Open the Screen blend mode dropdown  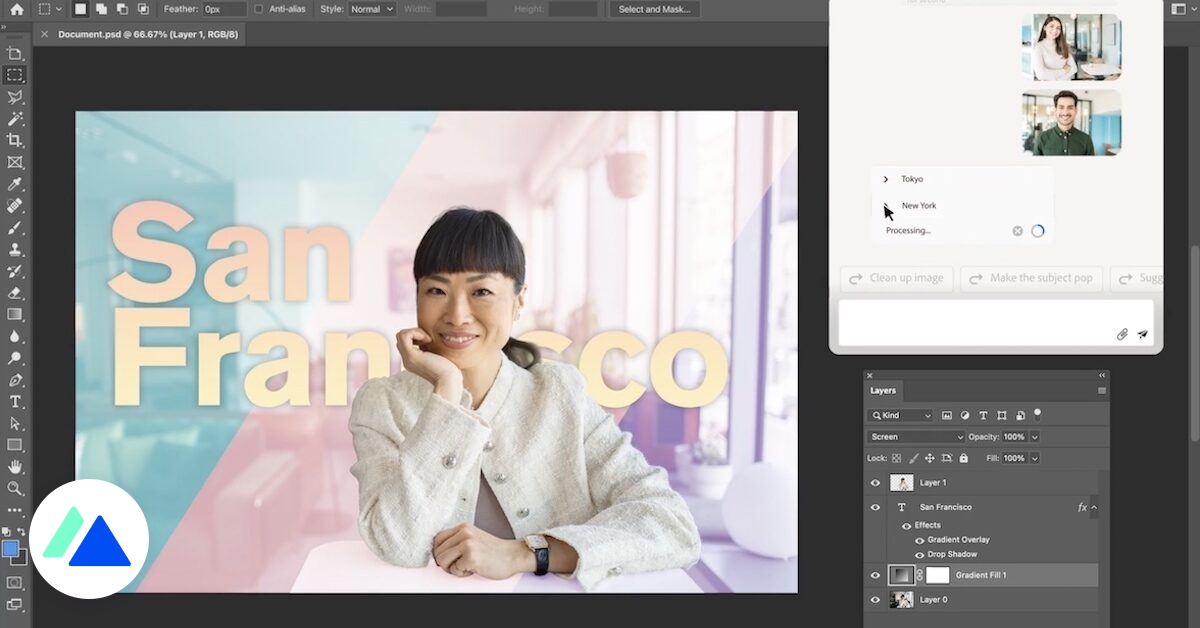(x=914, y=436)
